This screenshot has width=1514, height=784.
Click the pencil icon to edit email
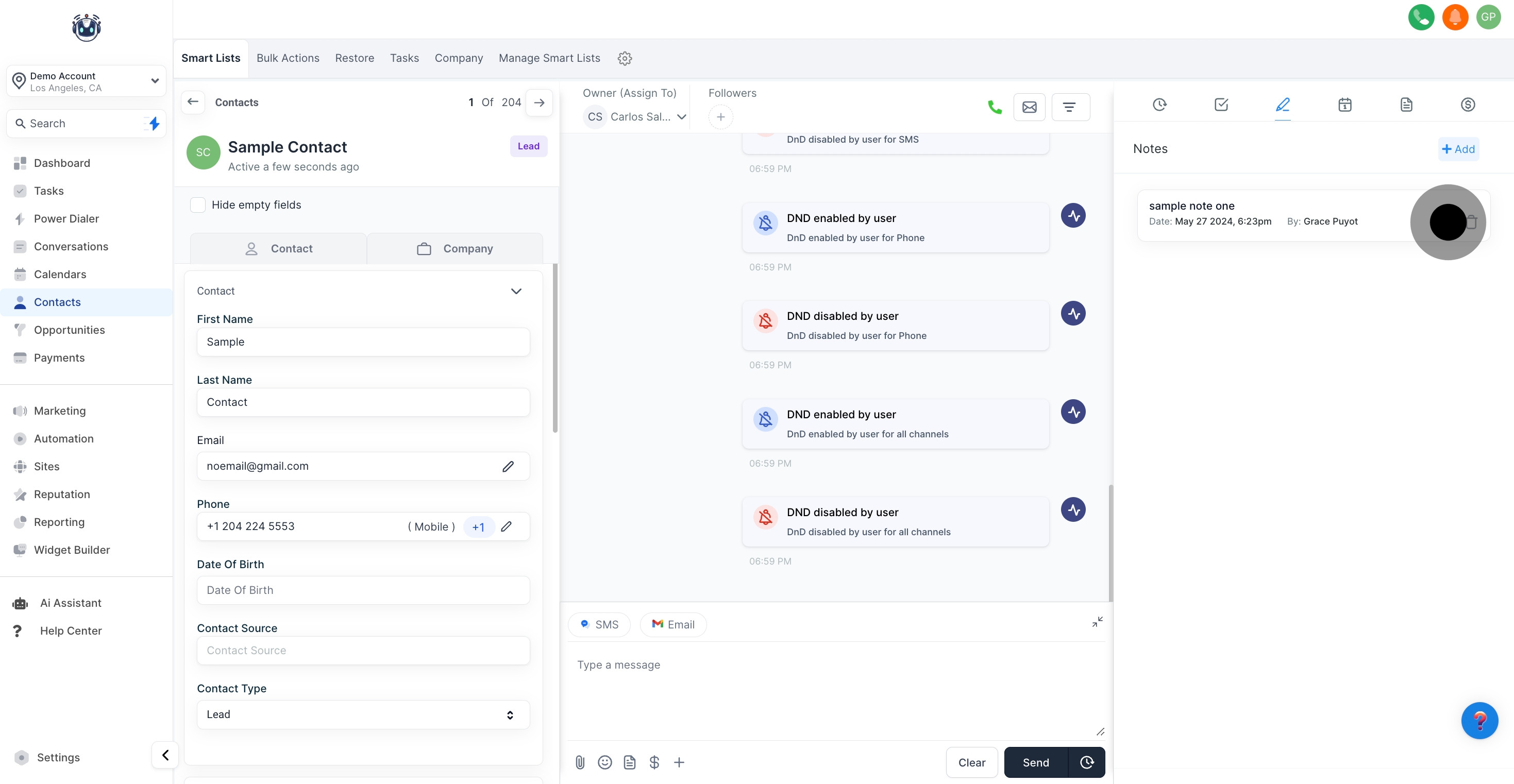point(508,466)
